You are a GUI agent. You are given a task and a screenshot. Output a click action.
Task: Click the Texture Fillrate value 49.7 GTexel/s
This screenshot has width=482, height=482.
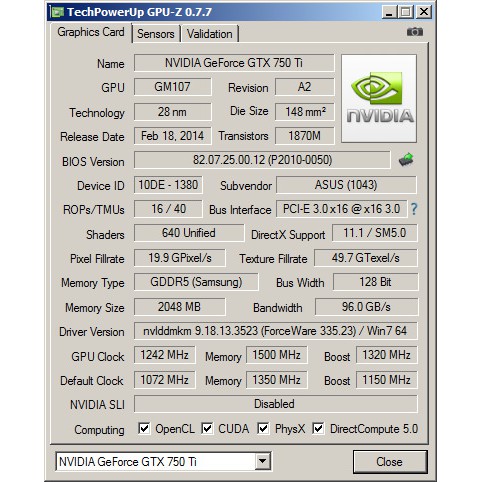365,258
